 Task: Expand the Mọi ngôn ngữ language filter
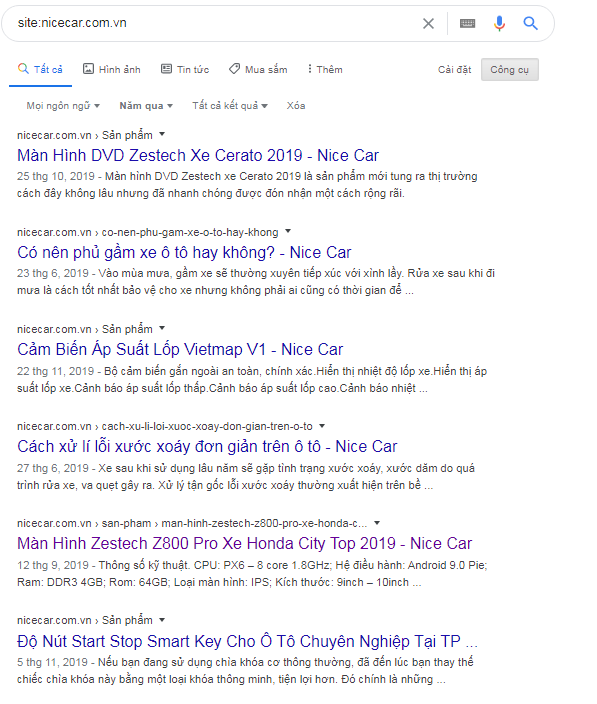point(63,106)
